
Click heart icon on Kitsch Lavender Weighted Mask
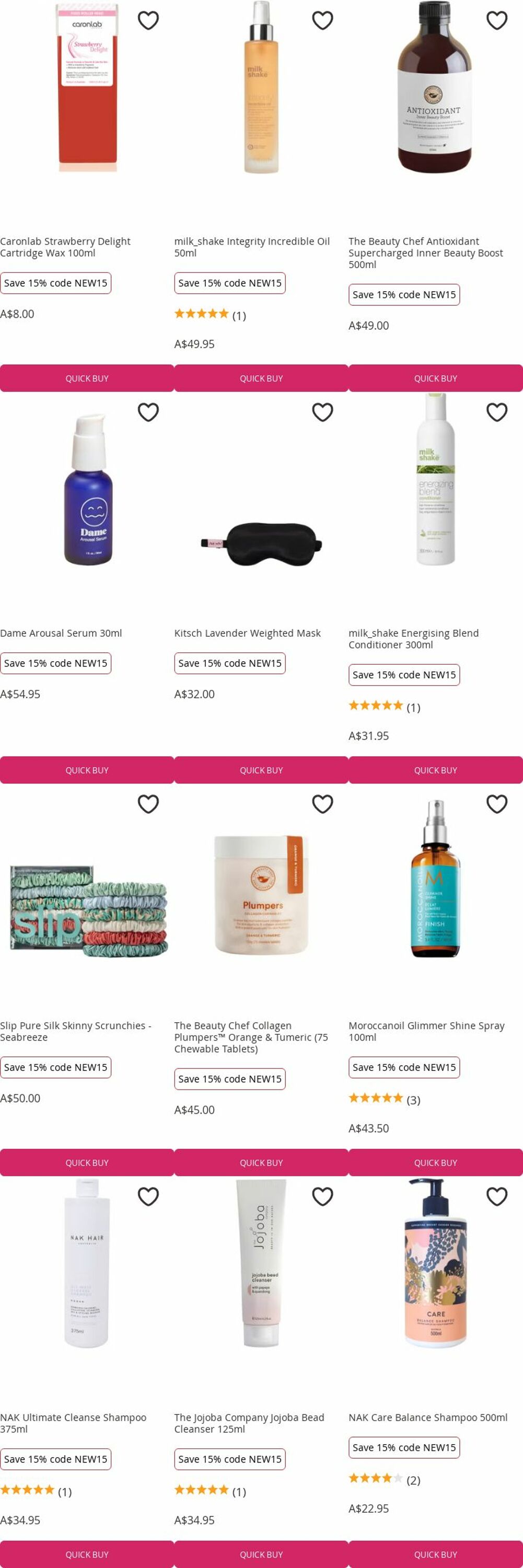[x=322, y=412]
